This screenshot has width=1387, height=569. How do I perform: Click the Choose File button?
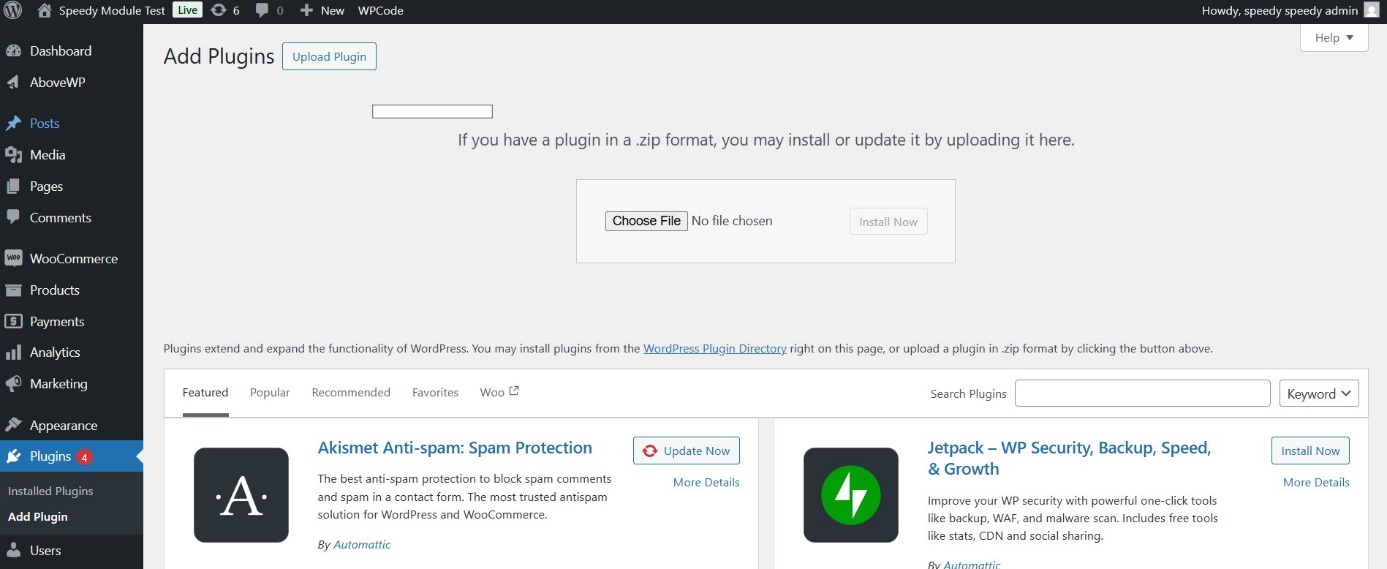(x=646, y=221)
